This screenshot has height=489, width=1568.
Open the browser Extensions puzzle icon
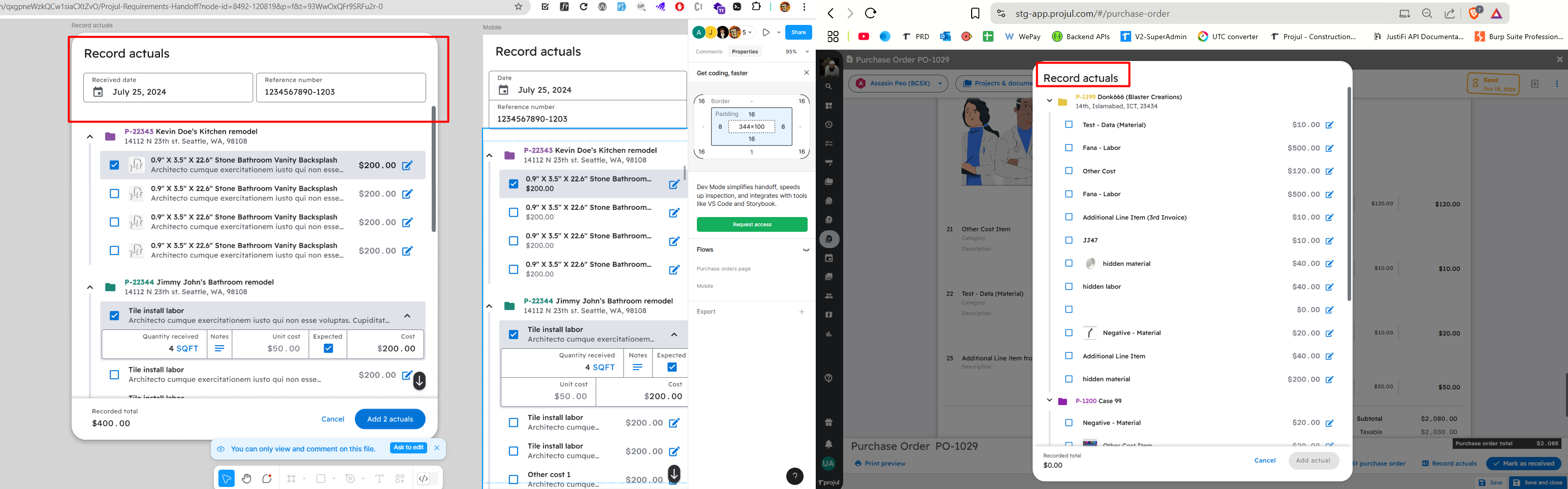[757, 7]
